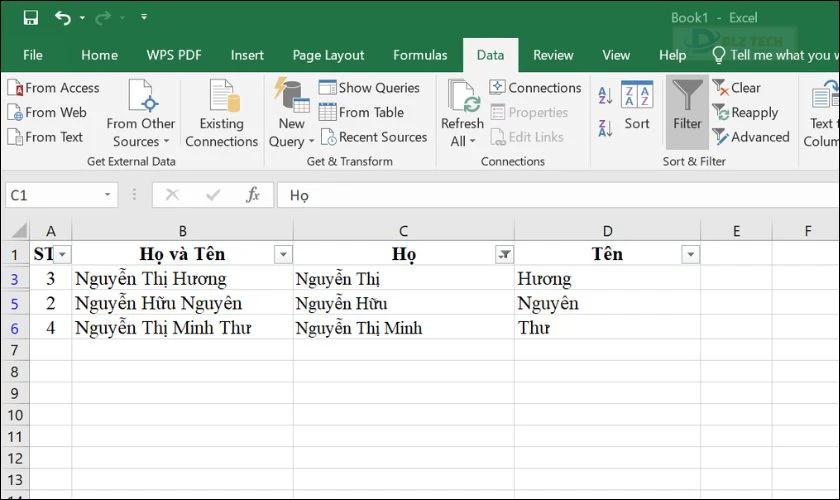The height and width of the screenshot is (500, 840).
Task: Select row 5 header
Action: click(x=14, y=304)
